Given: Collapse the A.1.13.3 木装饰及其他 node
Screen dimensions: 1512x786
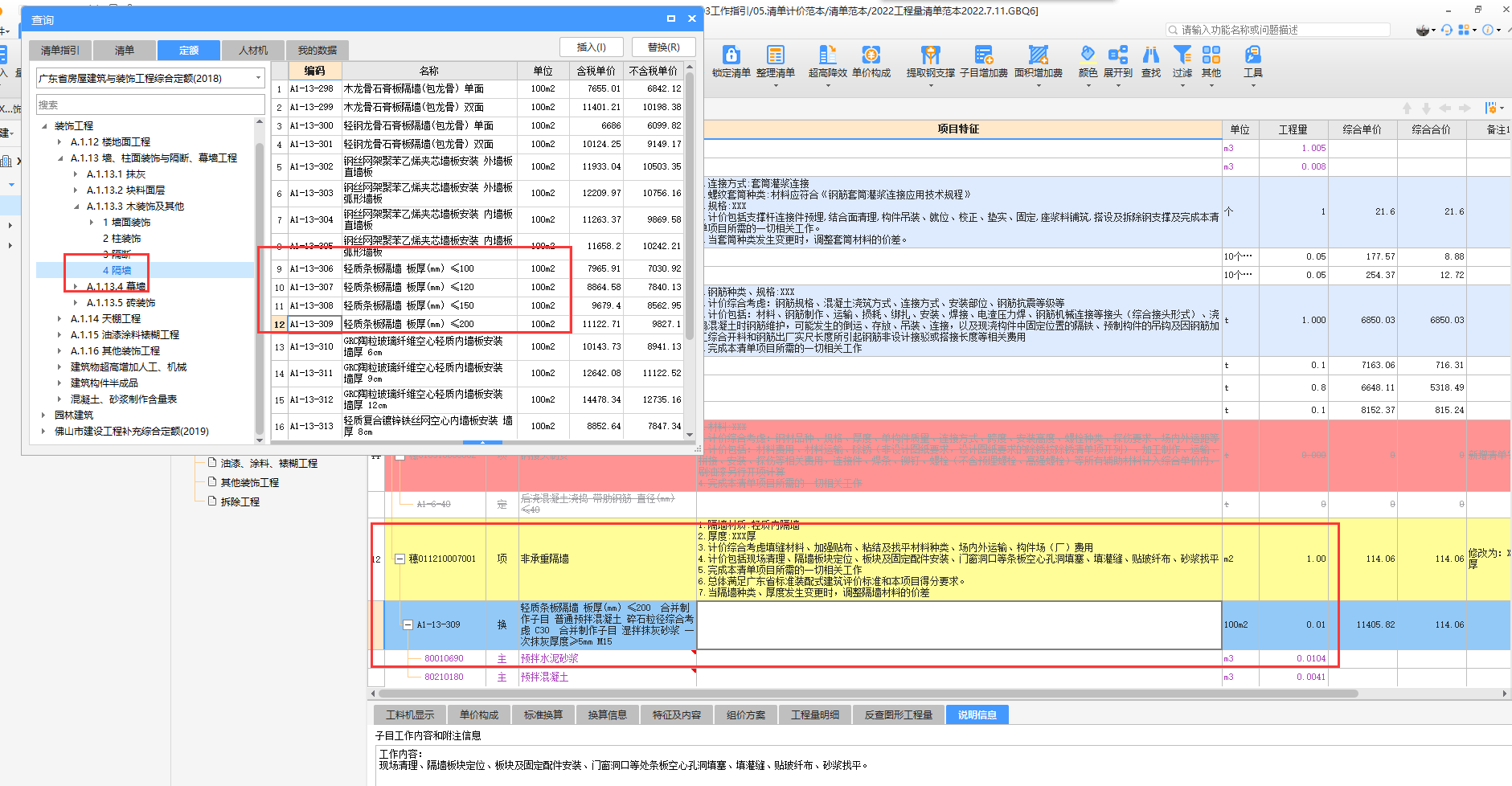Looking at the screenshot, I should pos(76,207).
